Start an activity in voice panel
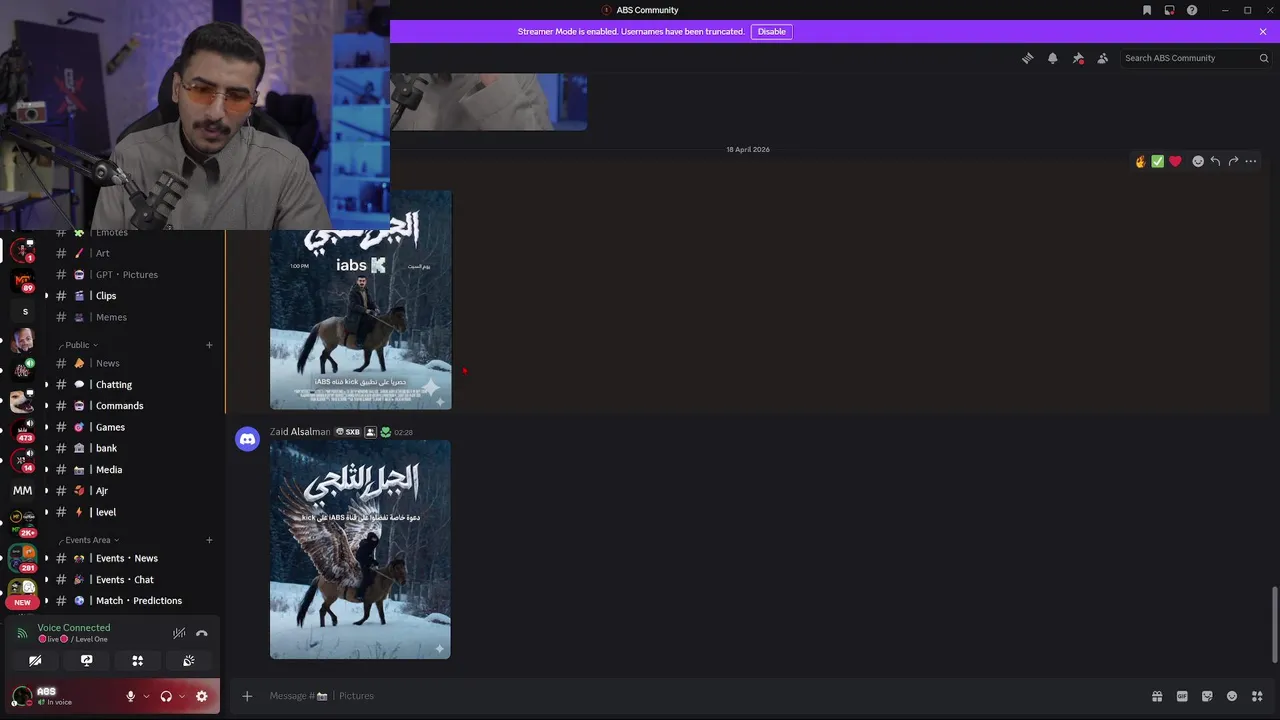1280x720 pixels. coord(138,661)
